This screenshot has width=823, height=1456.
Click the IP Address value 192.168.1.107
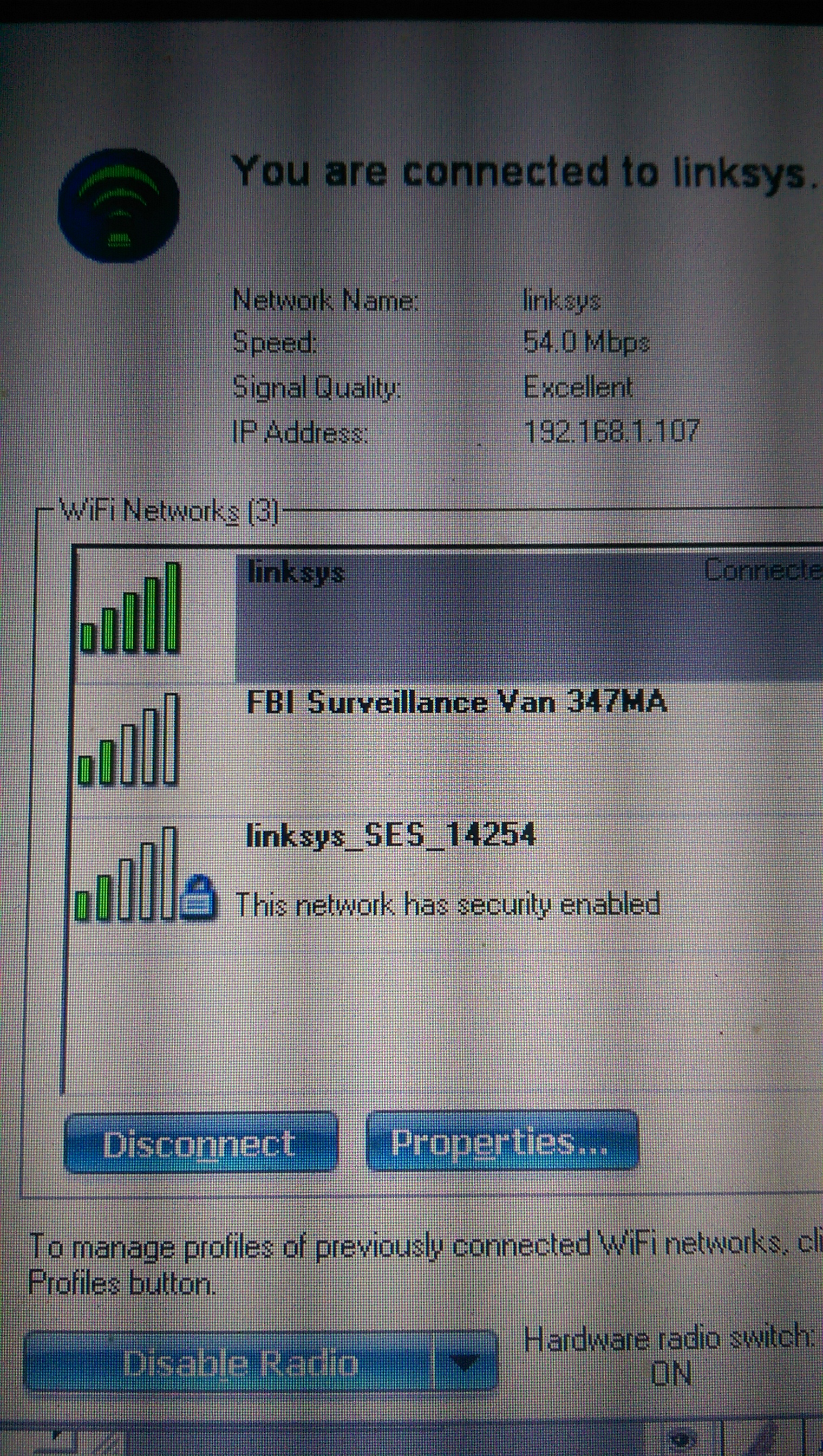click(612, 432)
